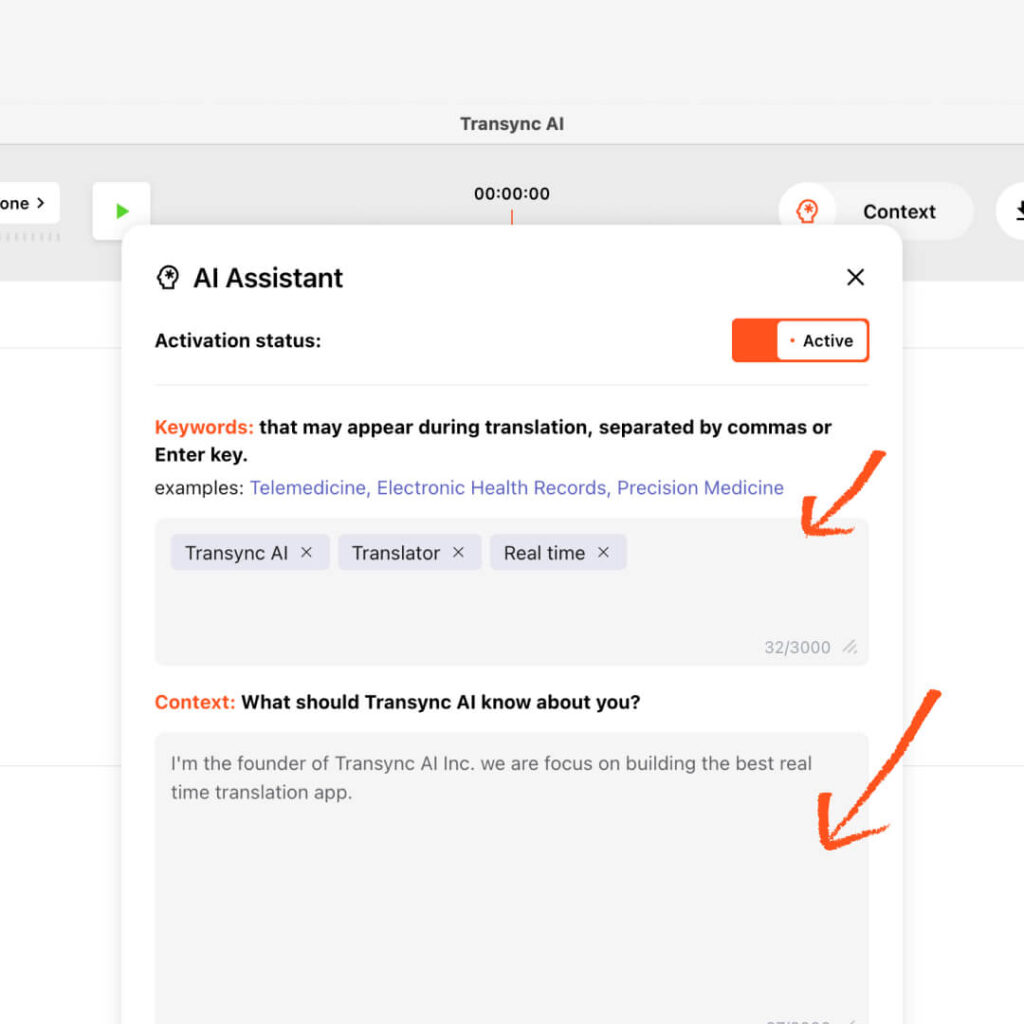1024x1024 pixels.
Task: Expand the microphone source dropdown chevron
Action: click(41, 203)
